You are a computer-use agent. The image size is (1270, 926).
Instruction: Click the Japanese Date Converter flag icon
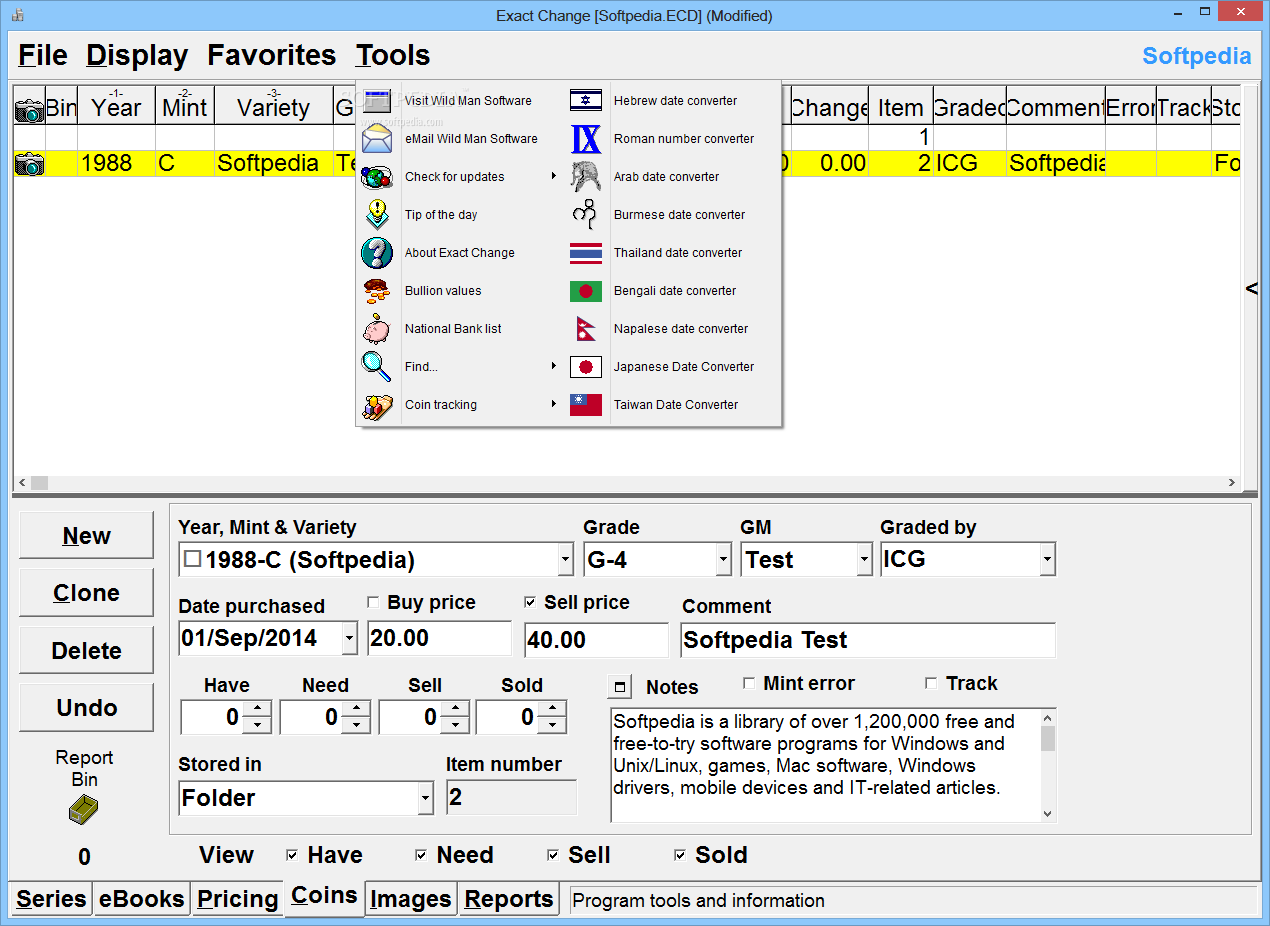click(586, 367)
